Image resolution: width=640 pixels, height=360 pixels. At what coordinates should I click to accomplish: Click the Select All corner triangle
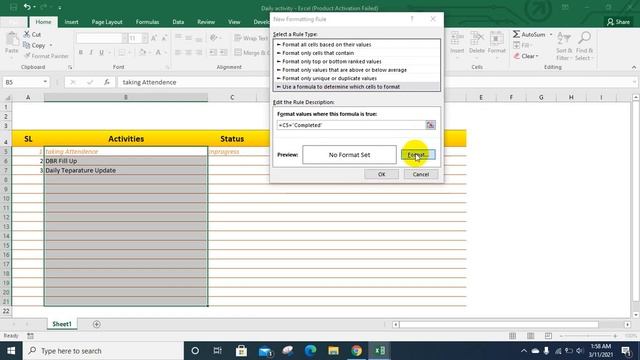click(x=7, y=97)
